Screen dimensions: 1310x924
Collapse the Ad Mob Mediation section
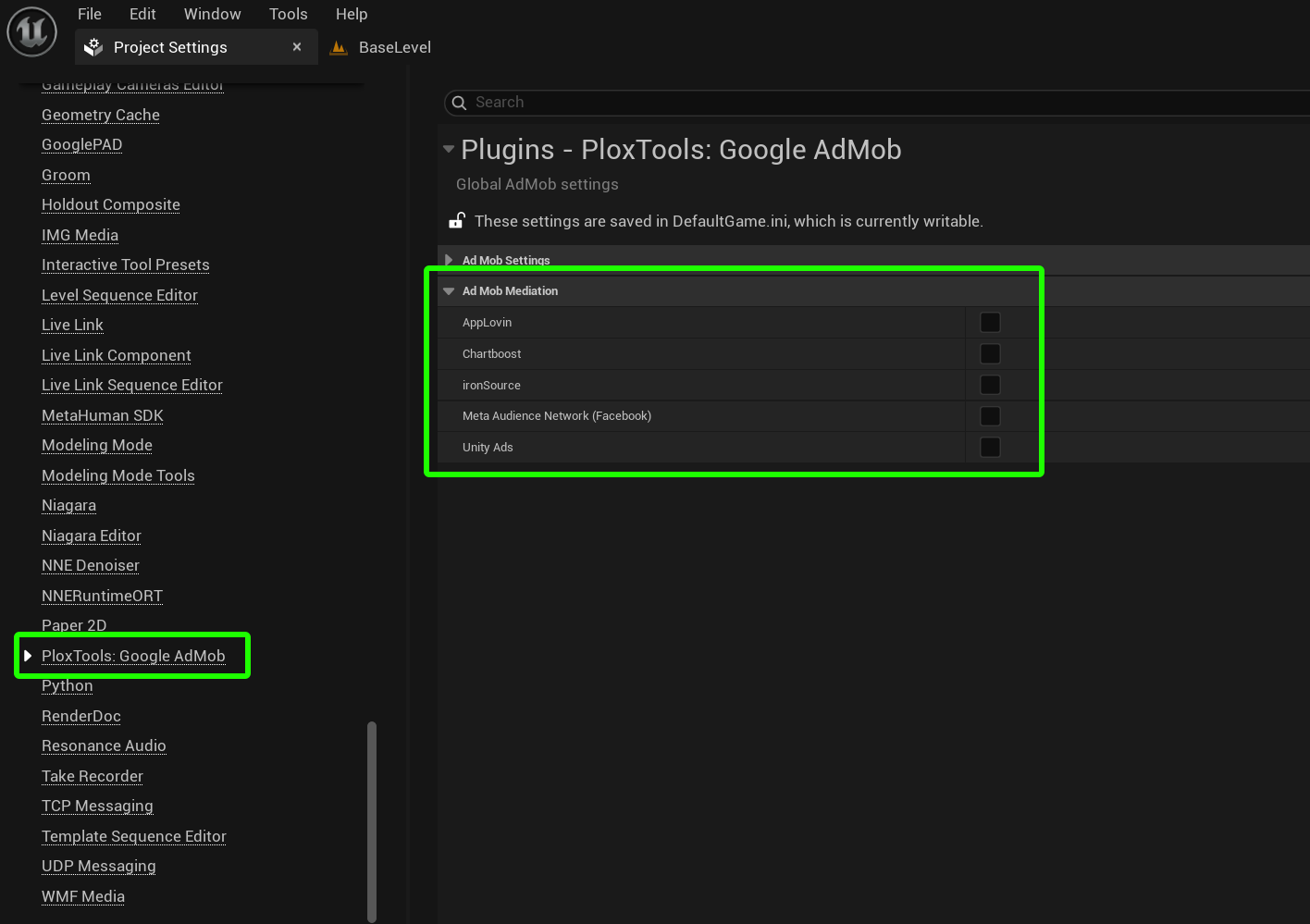click(450, 291)
